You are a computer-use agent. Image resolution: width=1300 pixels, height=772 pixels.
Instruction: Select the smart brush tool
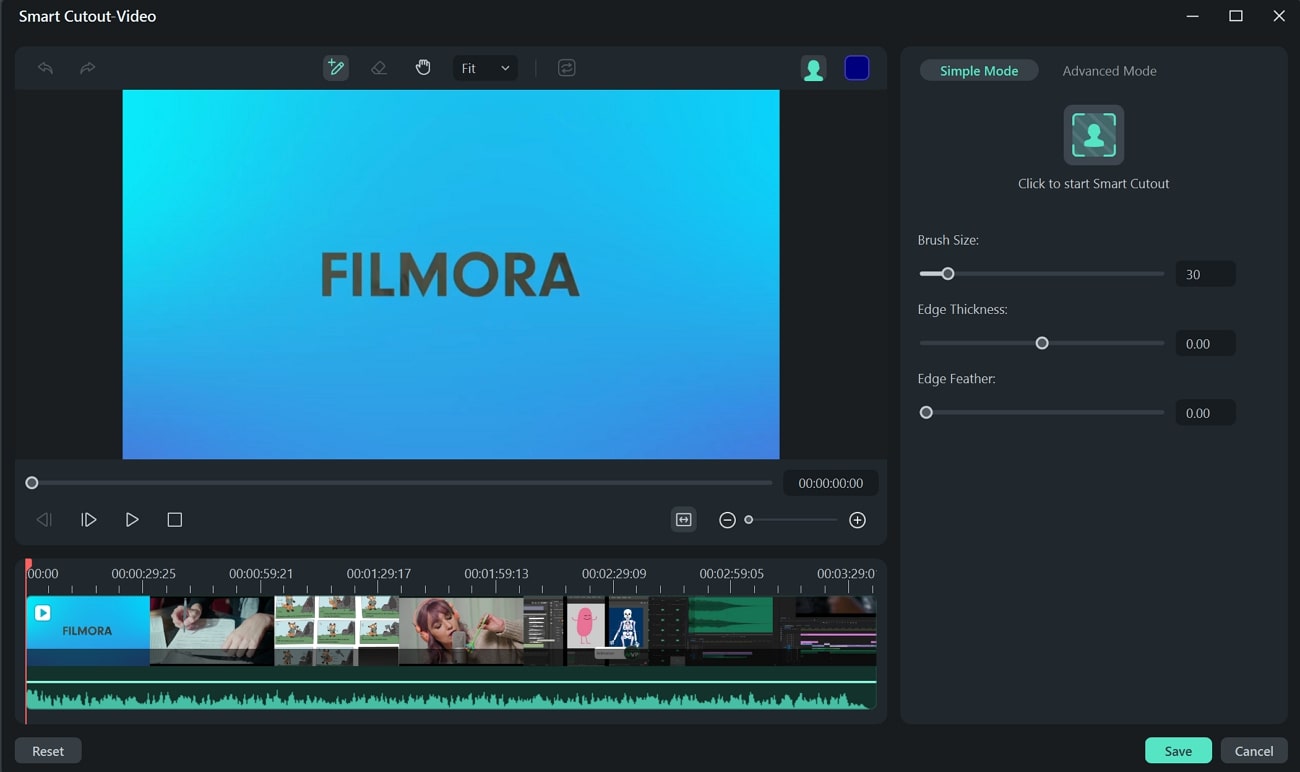[336, 68]
